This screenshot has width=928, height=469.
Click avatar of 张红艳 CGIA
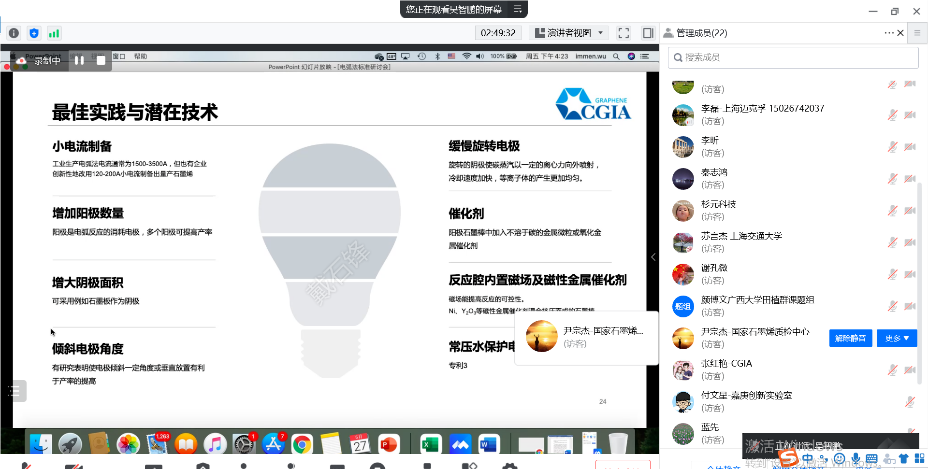click(x=683, y=370)
